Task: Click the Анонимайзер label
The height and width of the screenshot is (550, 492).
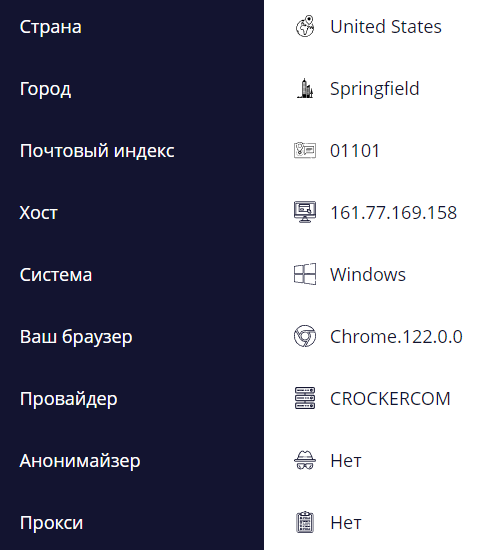Action: [80, 461]
